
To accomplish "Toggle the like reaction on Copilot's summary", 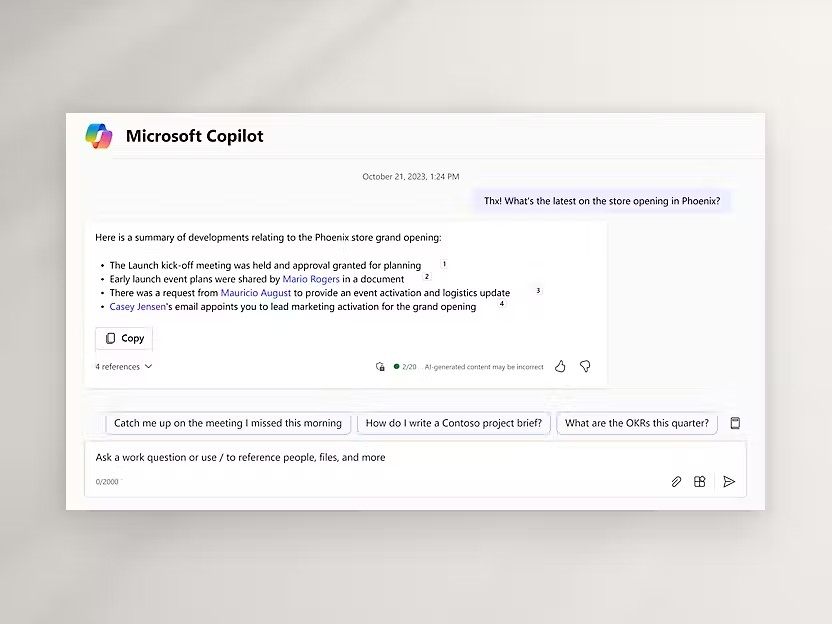I will [560, 367].
